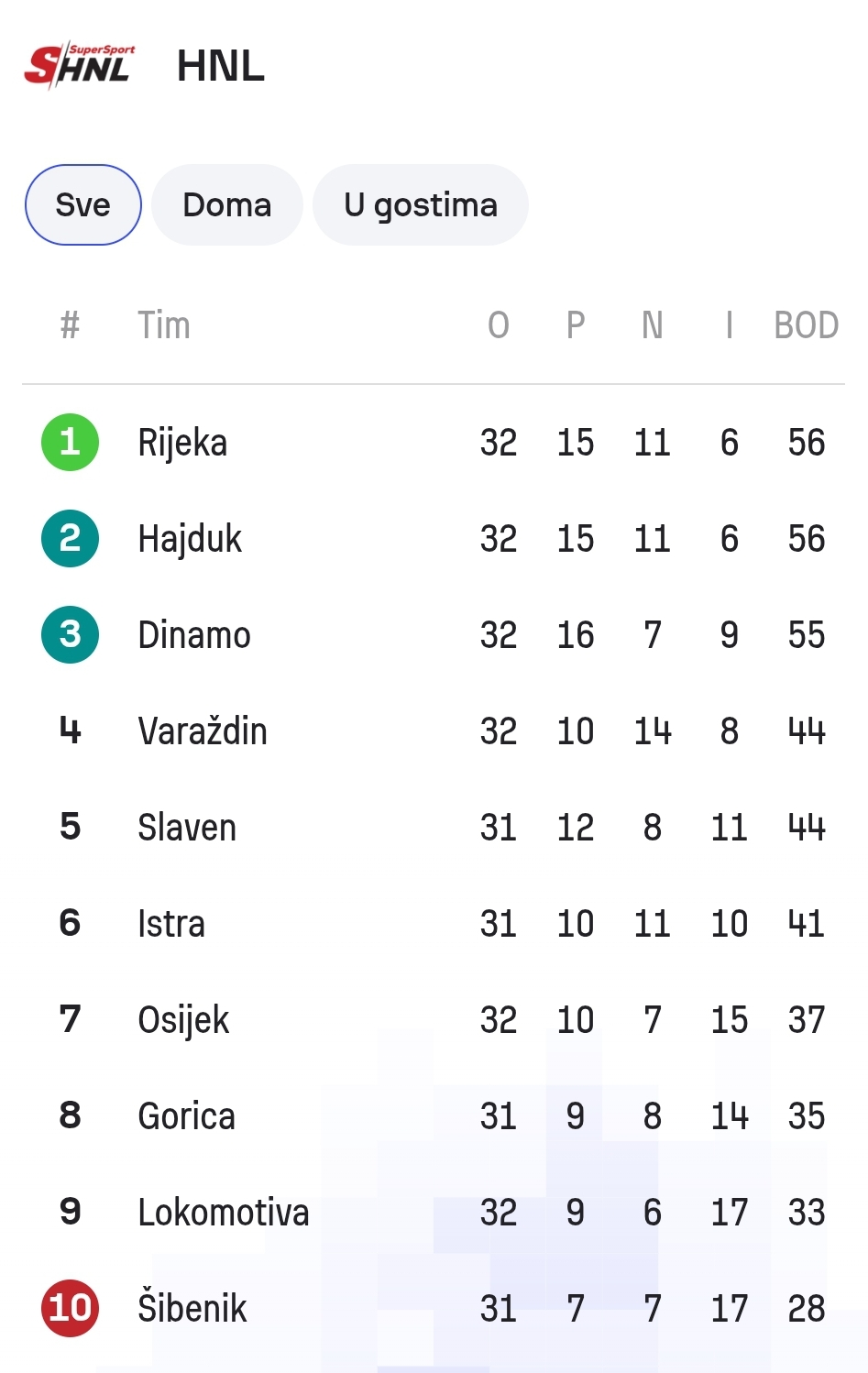Open the Gorica team row

coord(434,1115)
